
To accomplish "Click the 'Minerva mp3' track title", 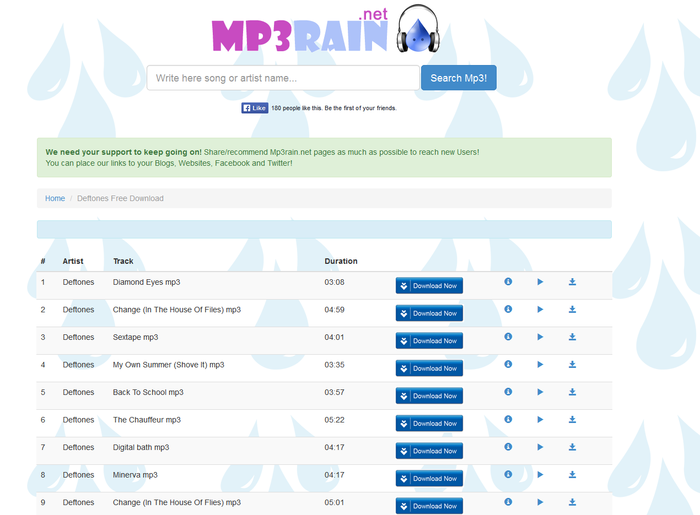I will pos(135,475).
